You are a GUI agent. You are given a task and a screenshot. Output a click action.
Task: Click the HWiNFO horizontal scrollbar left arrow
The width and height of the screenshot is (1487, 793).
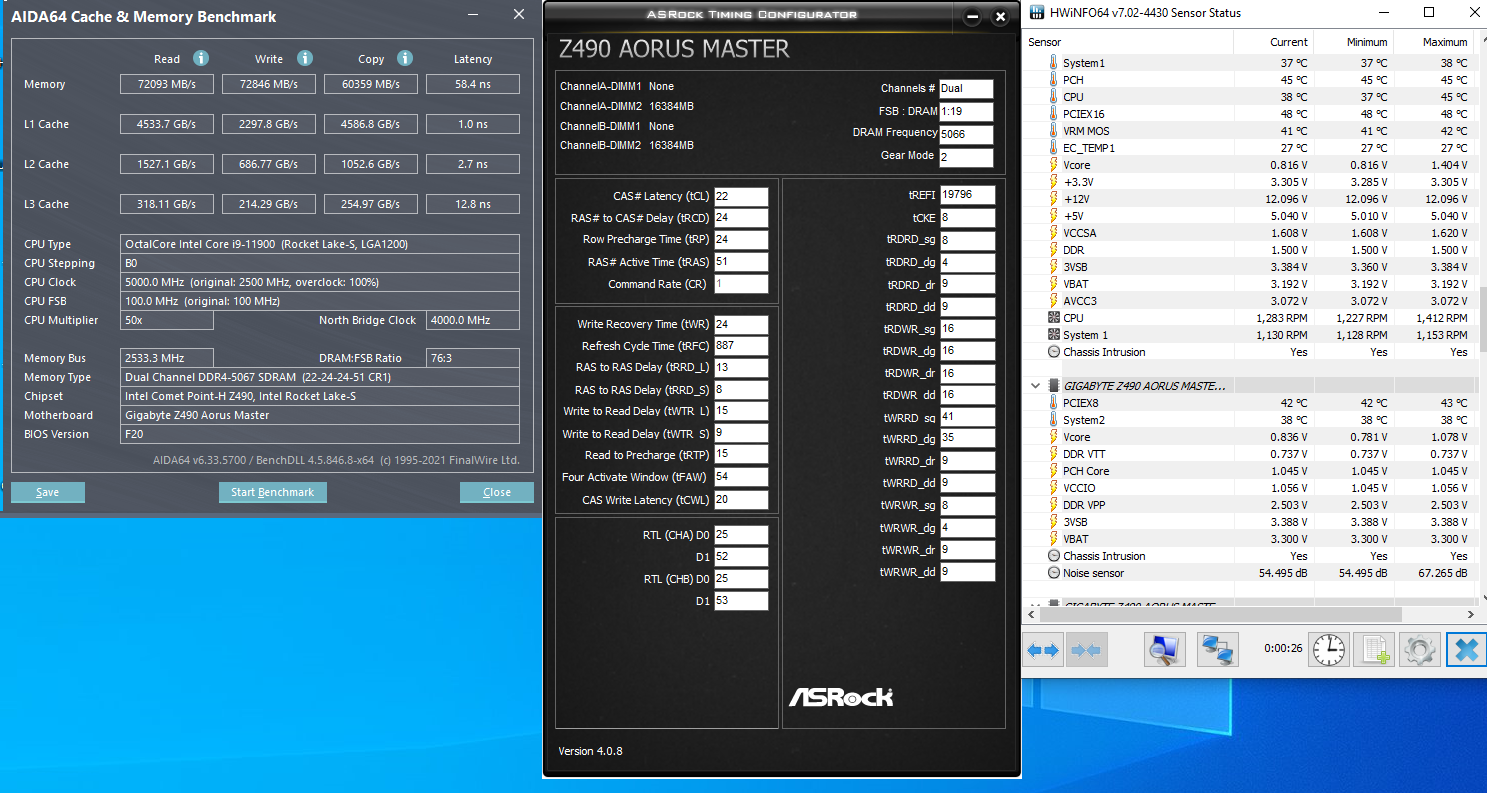coord(1032,615)
